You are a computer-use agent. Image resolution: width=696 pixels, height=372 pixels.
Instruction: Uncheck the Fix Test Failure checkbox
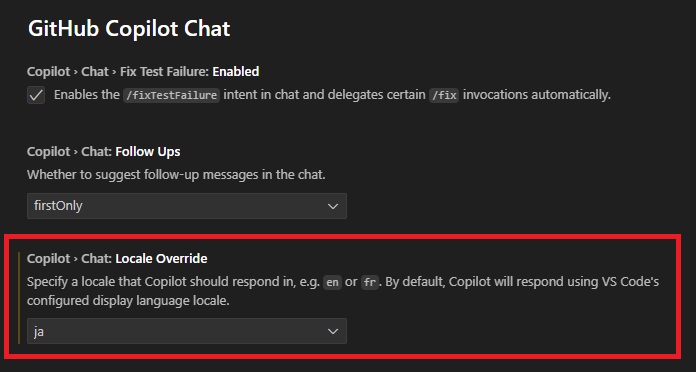(x=36, y=95)
